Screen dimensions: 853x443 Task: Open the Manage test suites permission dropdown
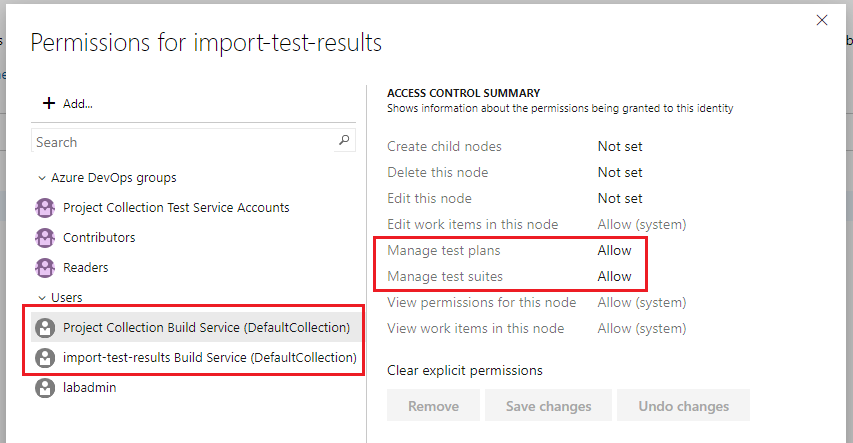click(x=615, y=276)
